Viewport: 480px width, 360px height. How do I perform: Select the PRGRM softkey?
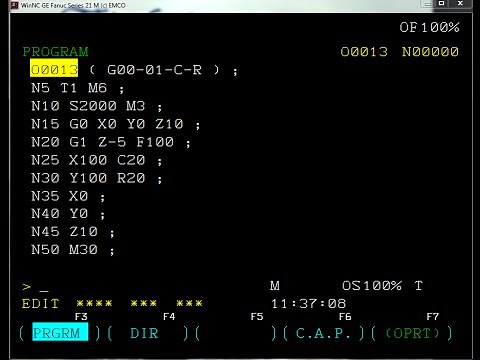[60, 332]
